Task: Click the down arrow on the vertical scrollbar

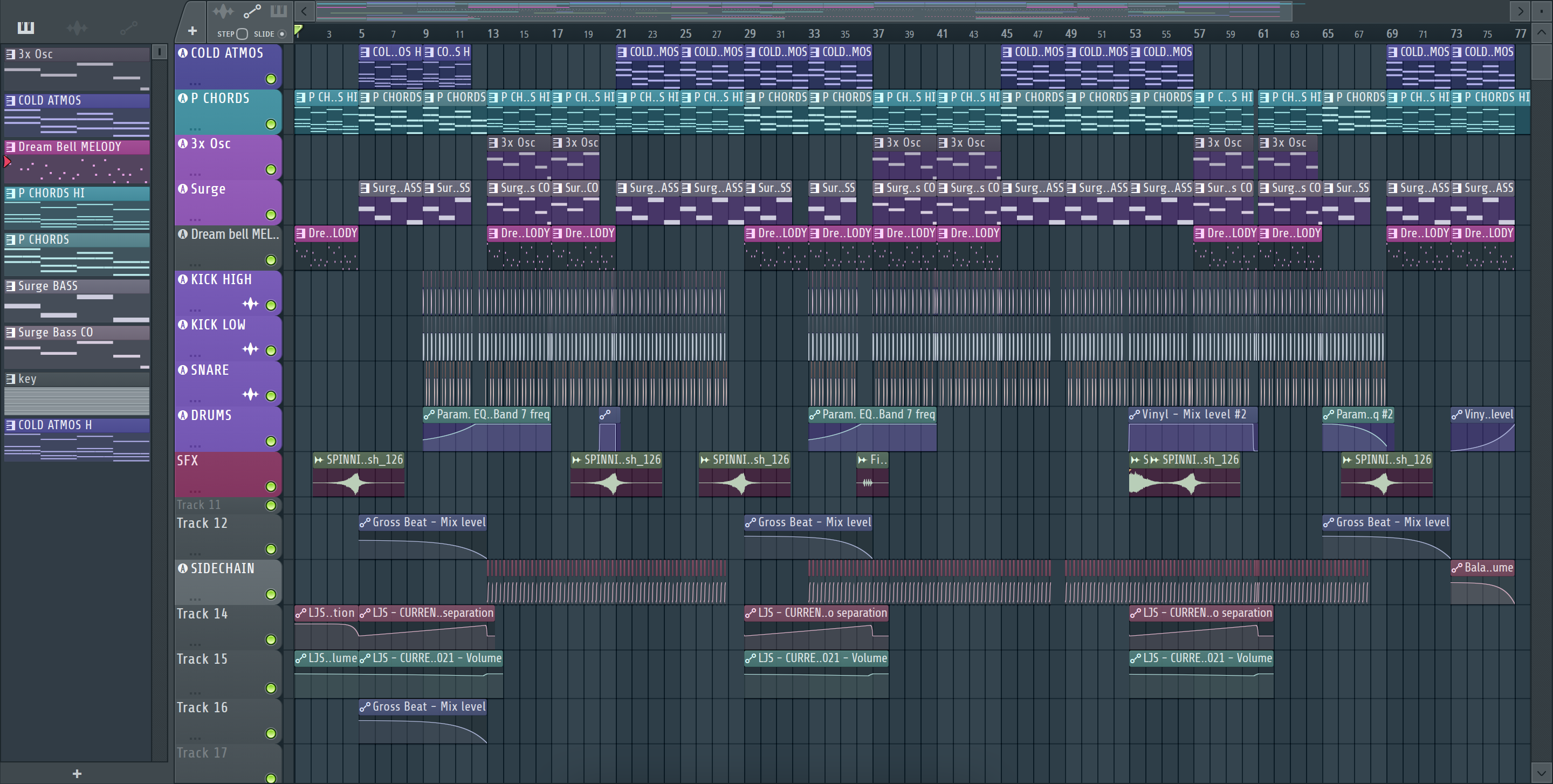Action: [x=1542, y=772]
